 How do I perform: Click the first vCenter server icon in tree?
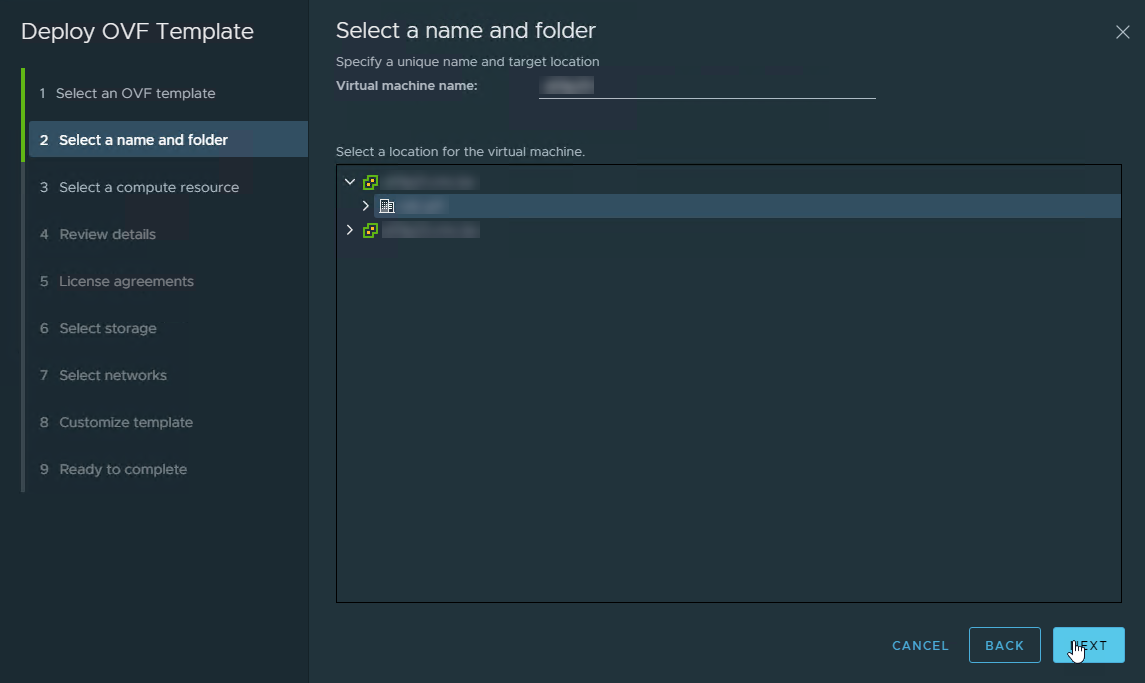(370, 183)
